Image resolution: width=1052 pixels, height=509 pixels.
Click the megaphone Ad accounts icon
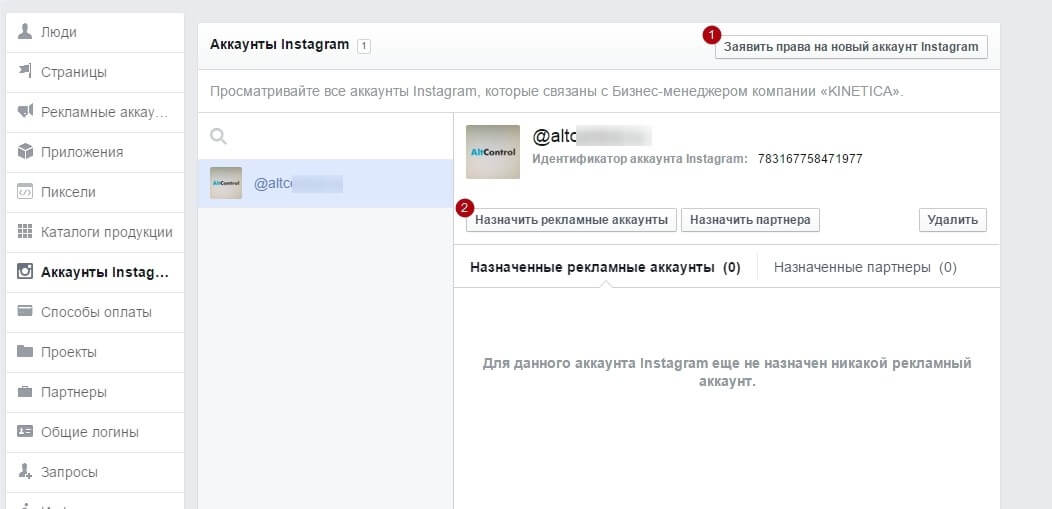pos(25,111)
